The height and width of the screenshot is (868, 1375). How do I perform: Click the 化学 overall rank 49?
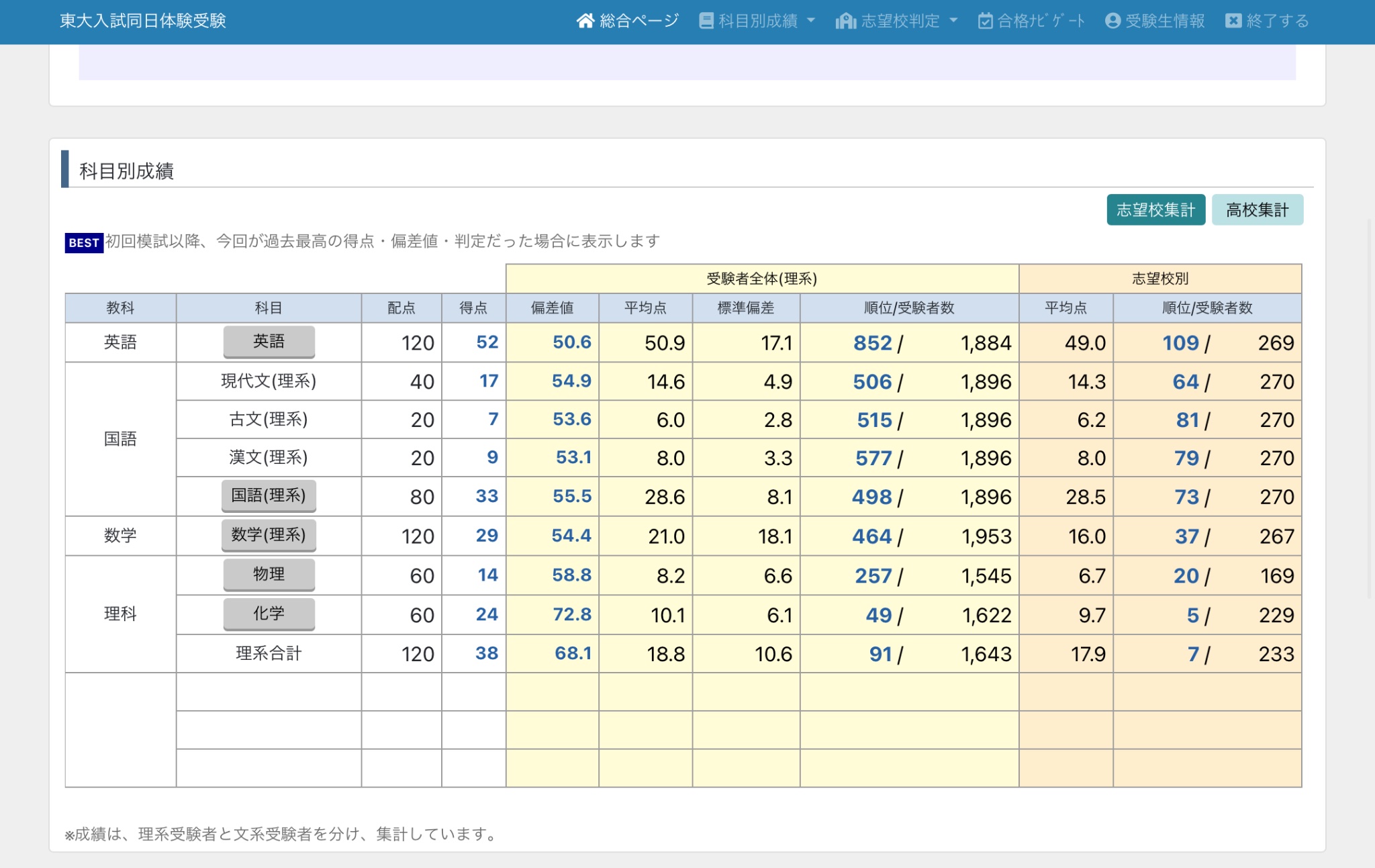tap(879, 615)
